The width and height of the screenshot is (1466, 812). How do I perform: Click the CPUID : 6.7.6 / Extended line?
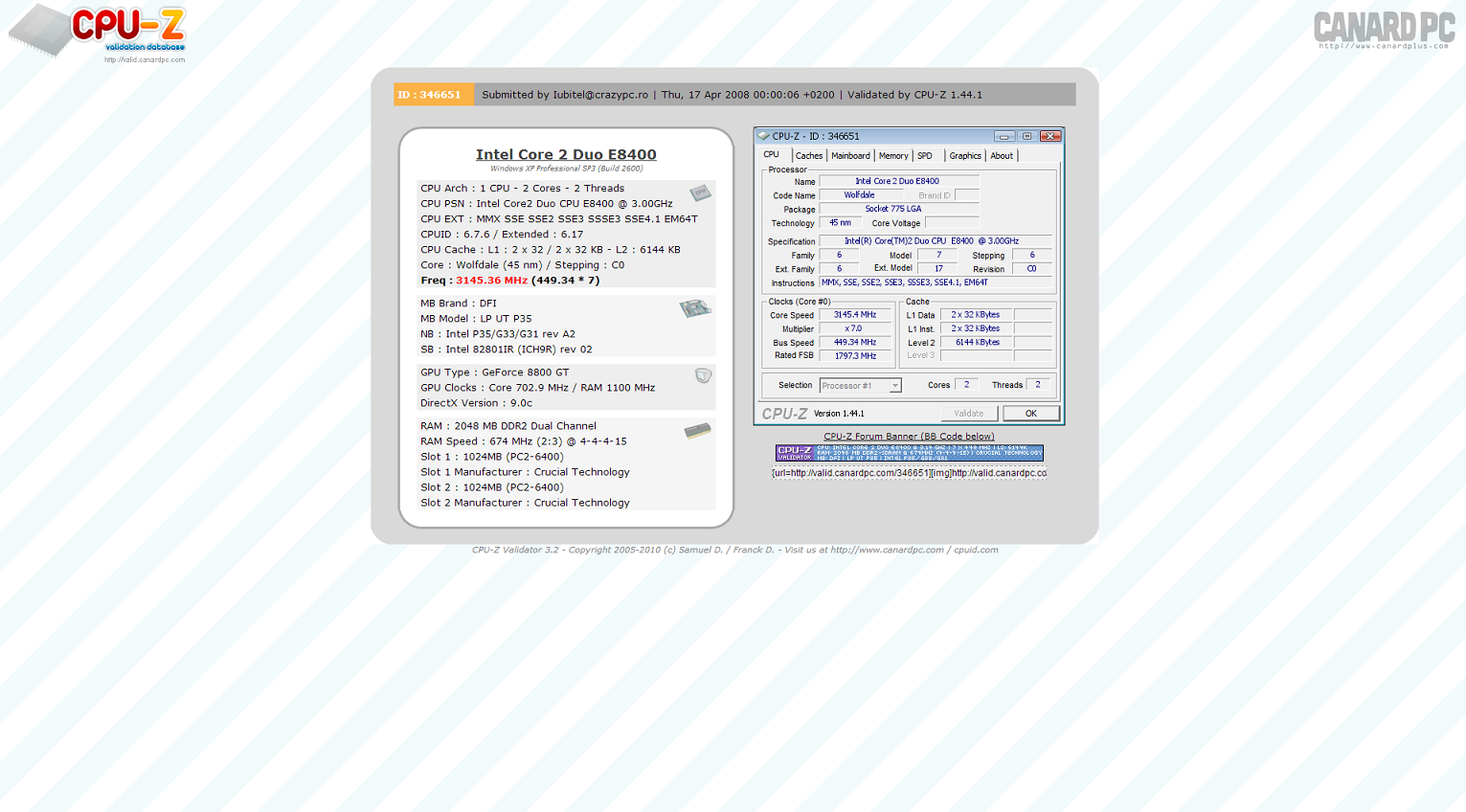pos(502,235)
